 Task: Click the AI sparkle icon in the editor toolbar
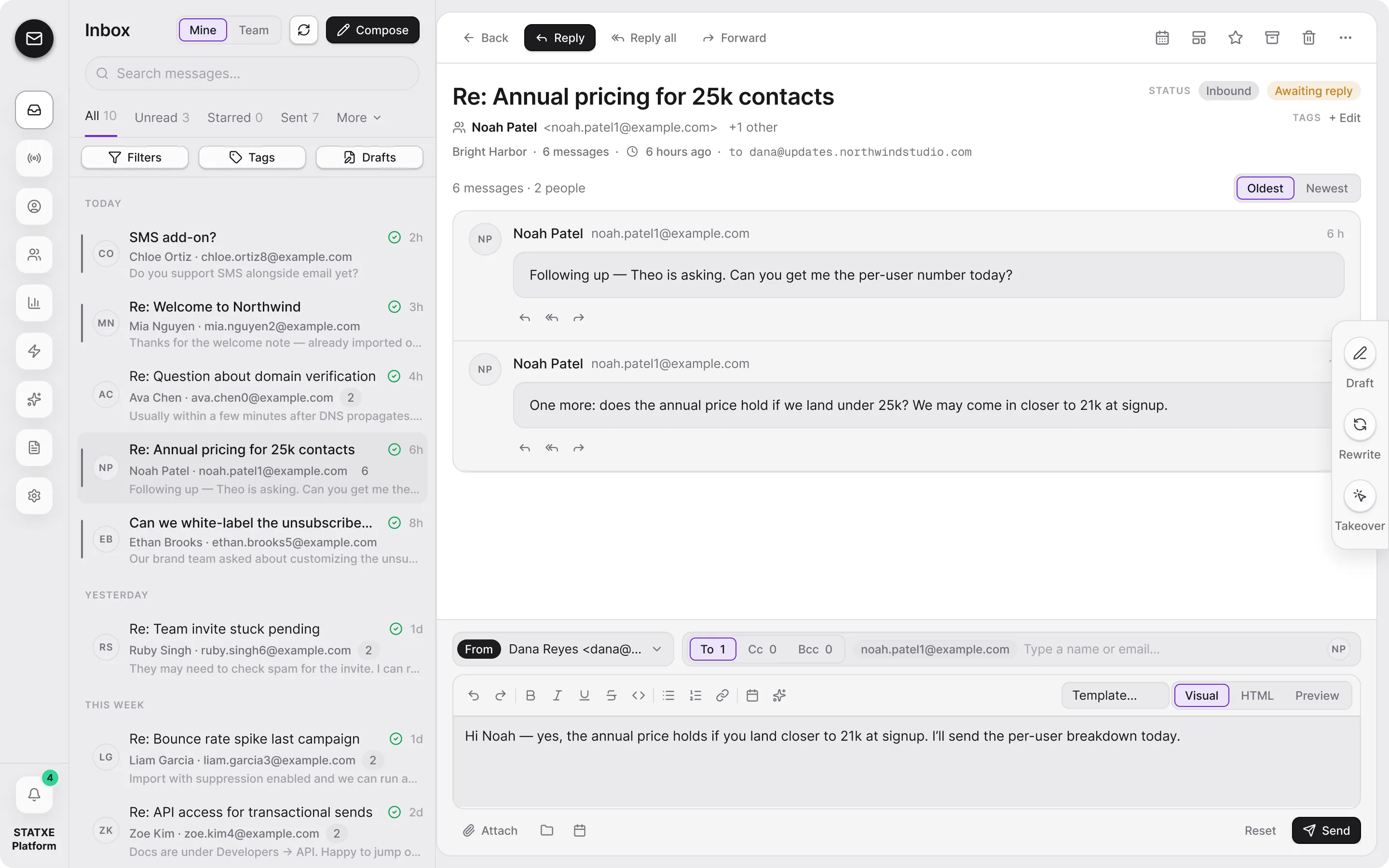(779, 695)
